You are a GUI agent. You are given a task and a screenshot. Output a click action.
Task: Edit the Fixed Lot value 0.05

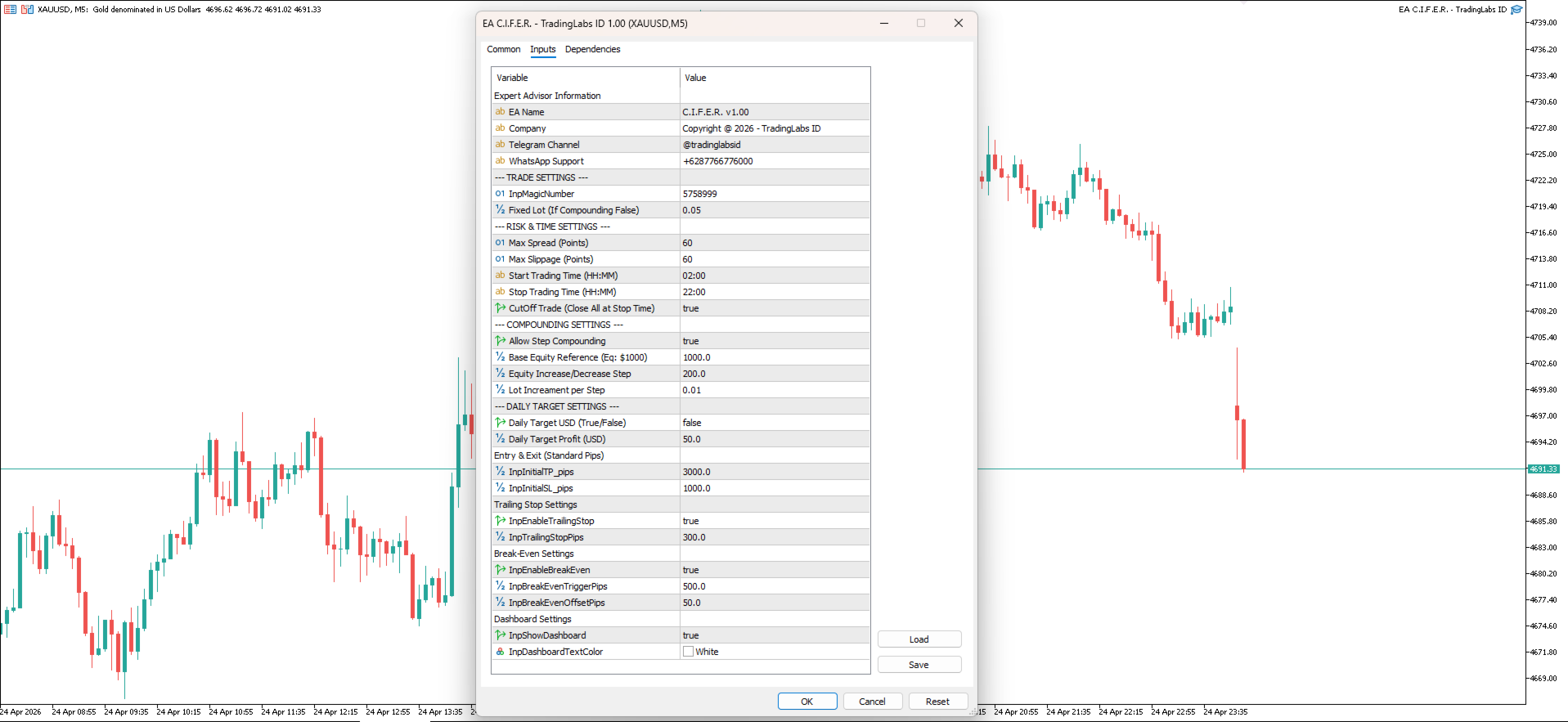click(774, 210)
